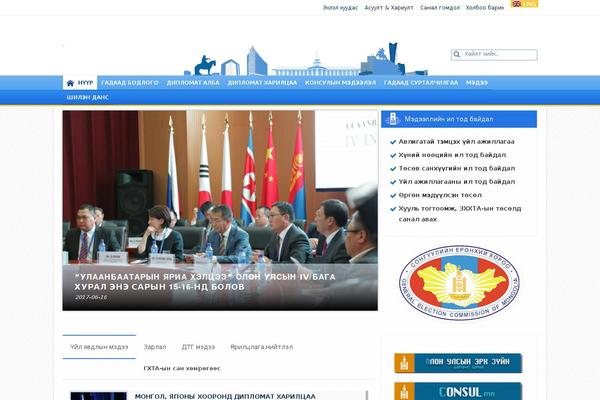Open the КОНСУЛЫН МЭДЭЭЛЭЛ menu
The image size is (600, 400).
tap(340, 83)
